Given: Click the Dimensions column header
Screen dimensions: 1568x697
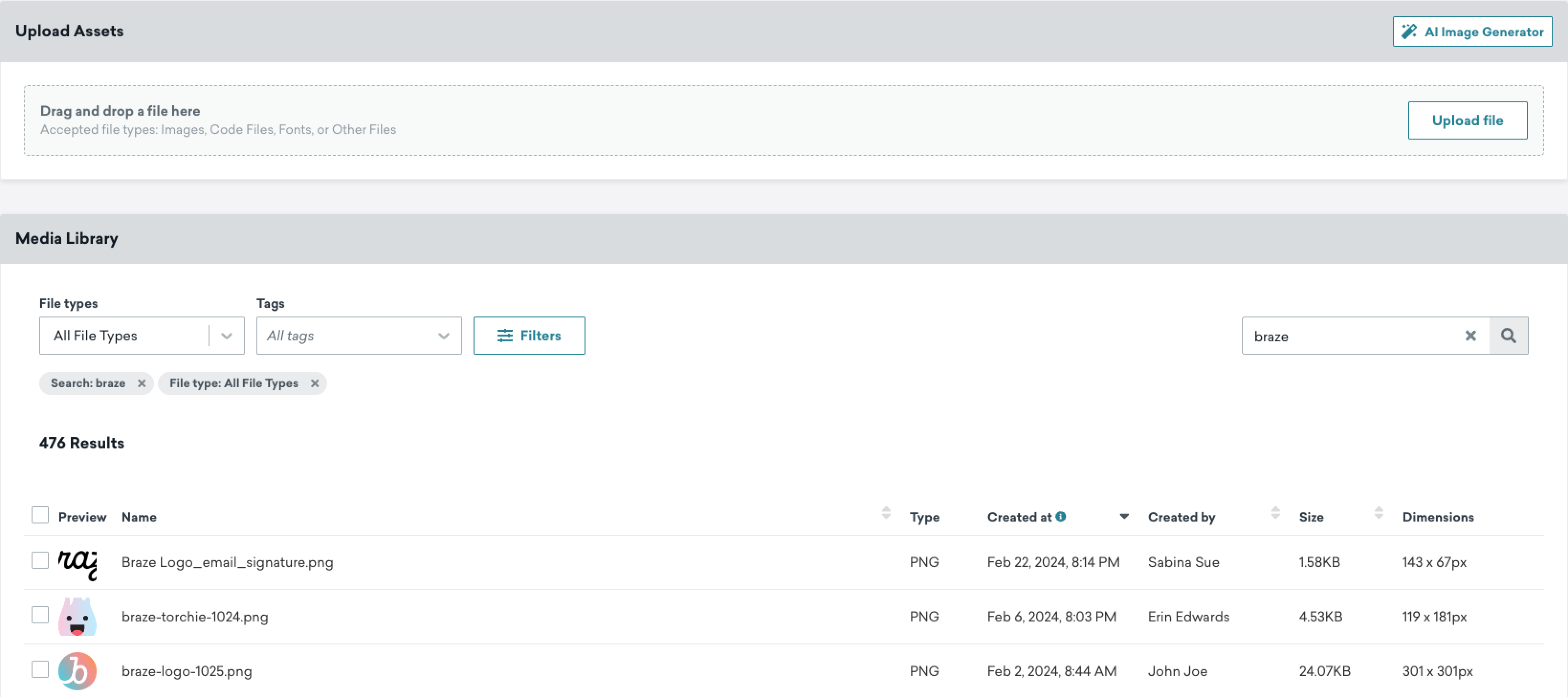Looking at the screenshot, I should coord(1438,517).
